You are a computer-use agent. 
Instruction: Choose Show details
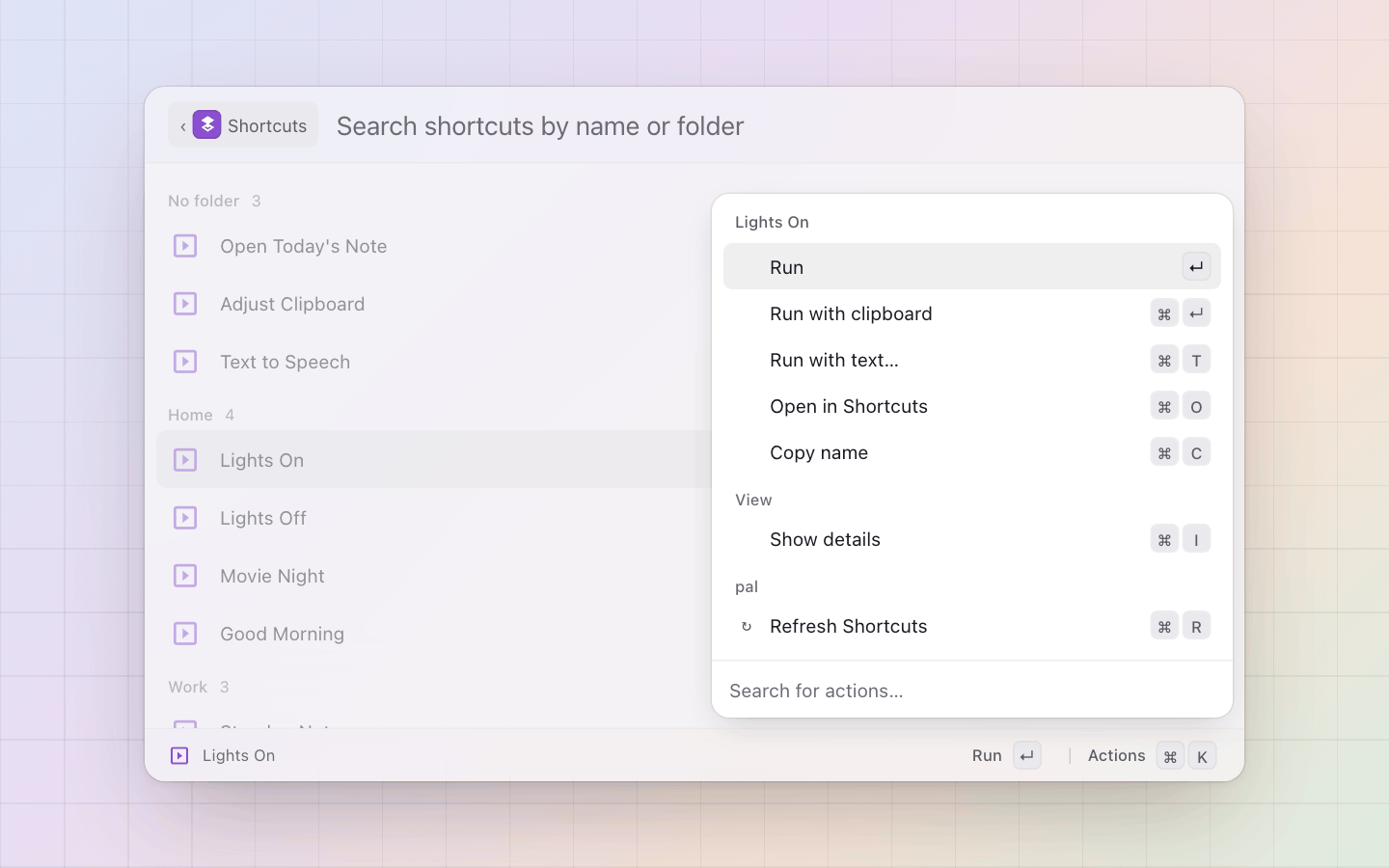click(x=972, y=539)
